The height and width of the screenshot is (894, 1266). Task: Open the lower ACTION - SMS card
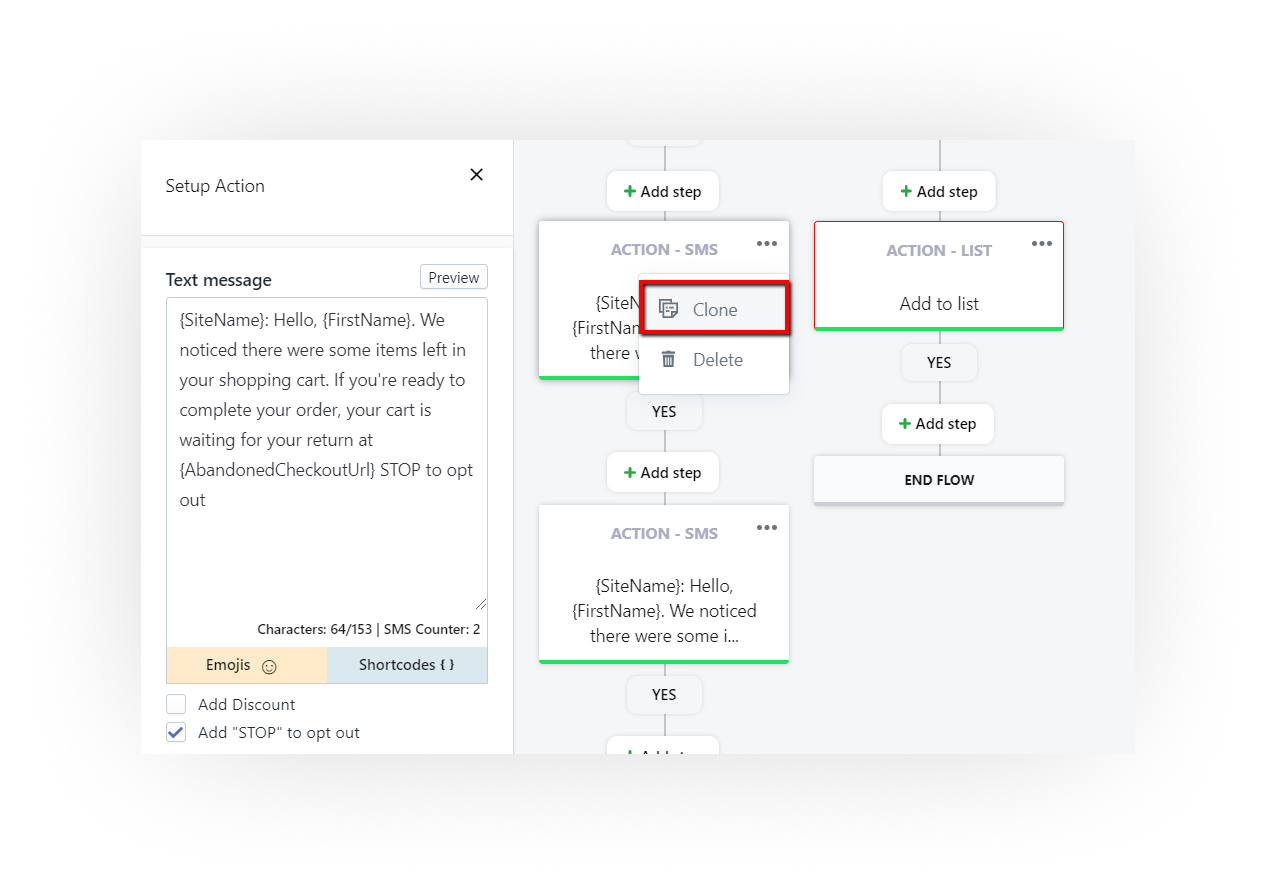click(x=664, y=584)
